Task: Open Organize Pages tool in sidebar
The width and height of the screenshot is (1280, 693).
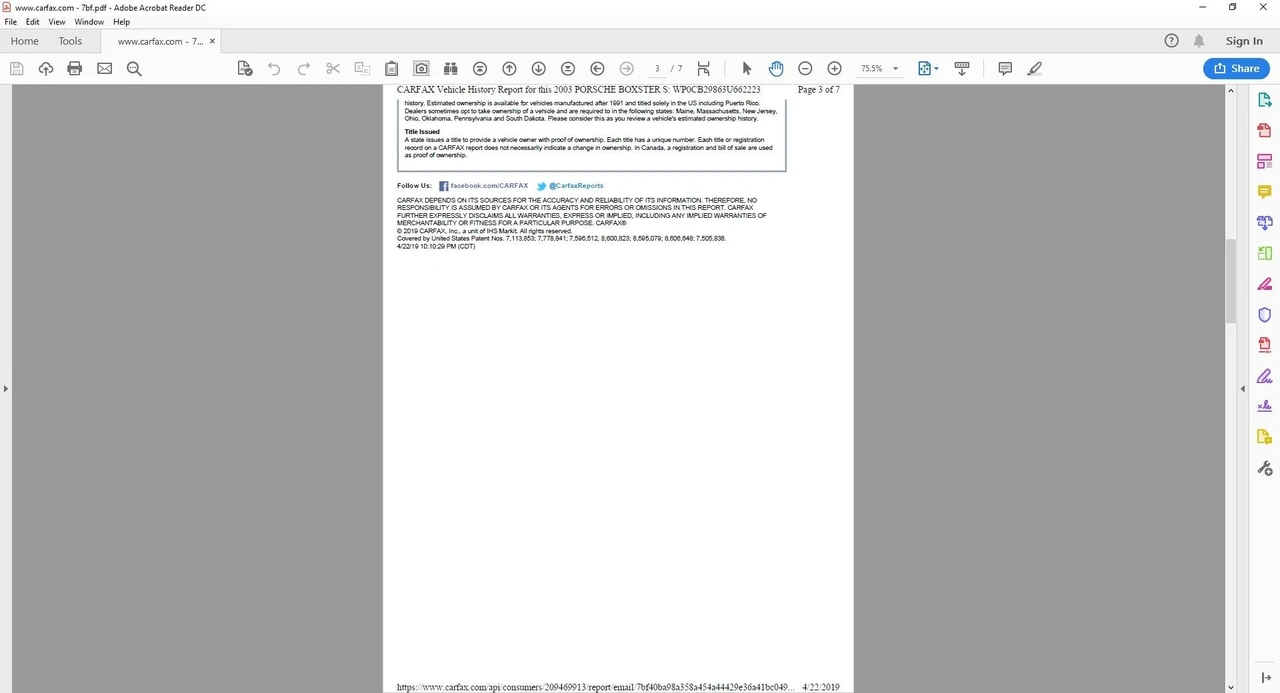Action: 1264,253
